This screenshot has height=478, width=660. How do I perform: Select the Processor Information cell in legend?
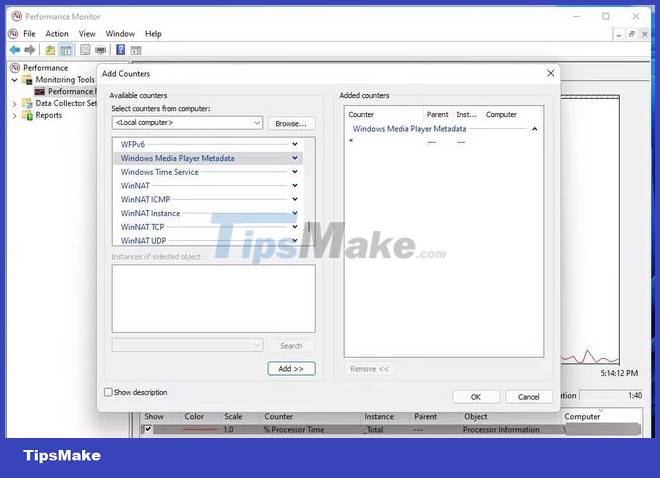(x=501, y=430)
